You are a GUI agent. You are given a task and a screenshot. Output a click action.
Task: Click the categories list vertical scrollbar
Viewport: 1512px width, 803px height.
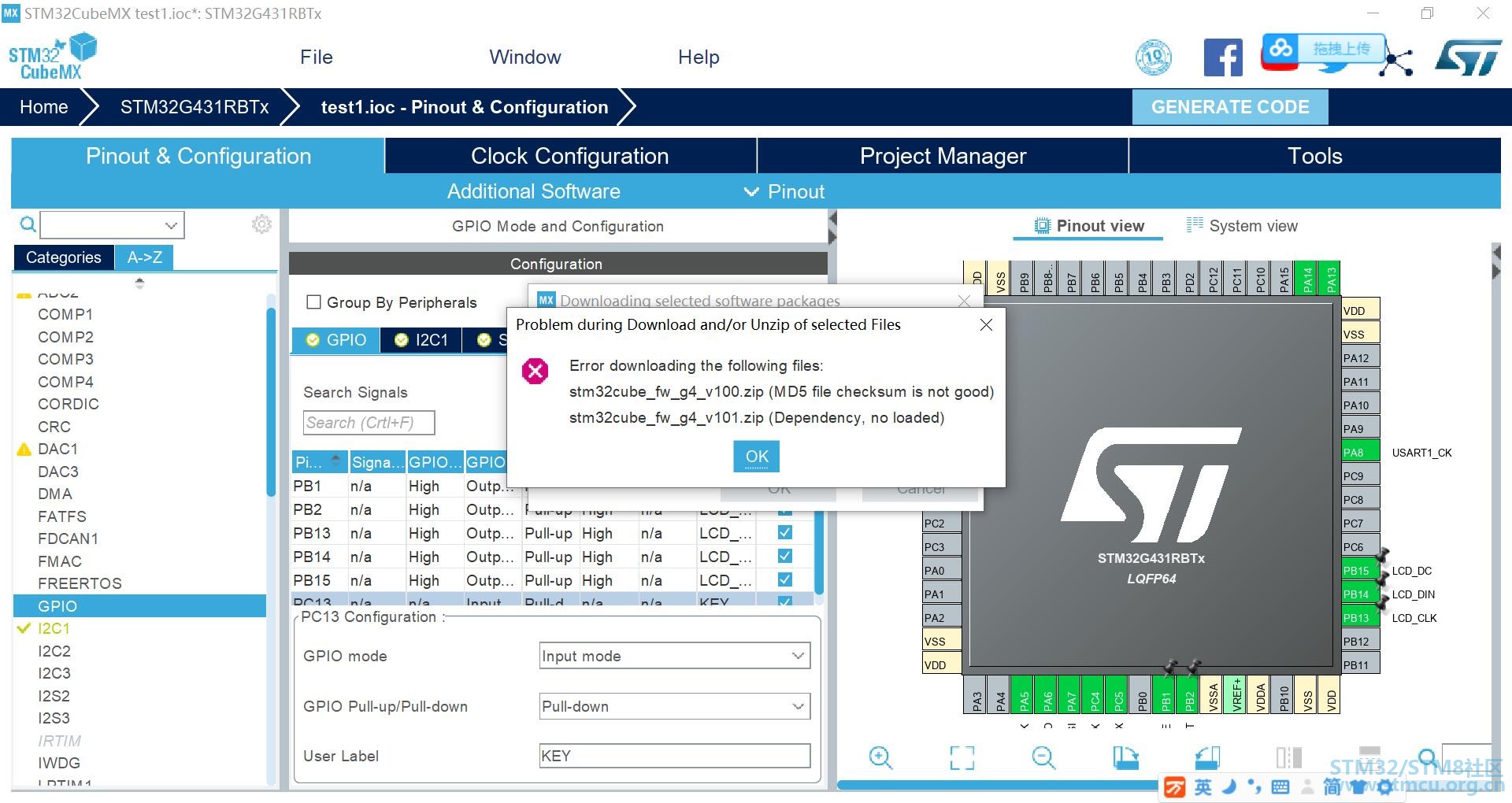click(272, 401)
